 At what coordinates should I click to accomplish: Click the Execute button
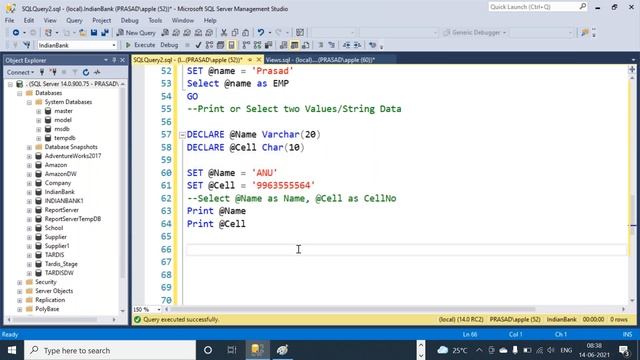click(x=140, y=45)
